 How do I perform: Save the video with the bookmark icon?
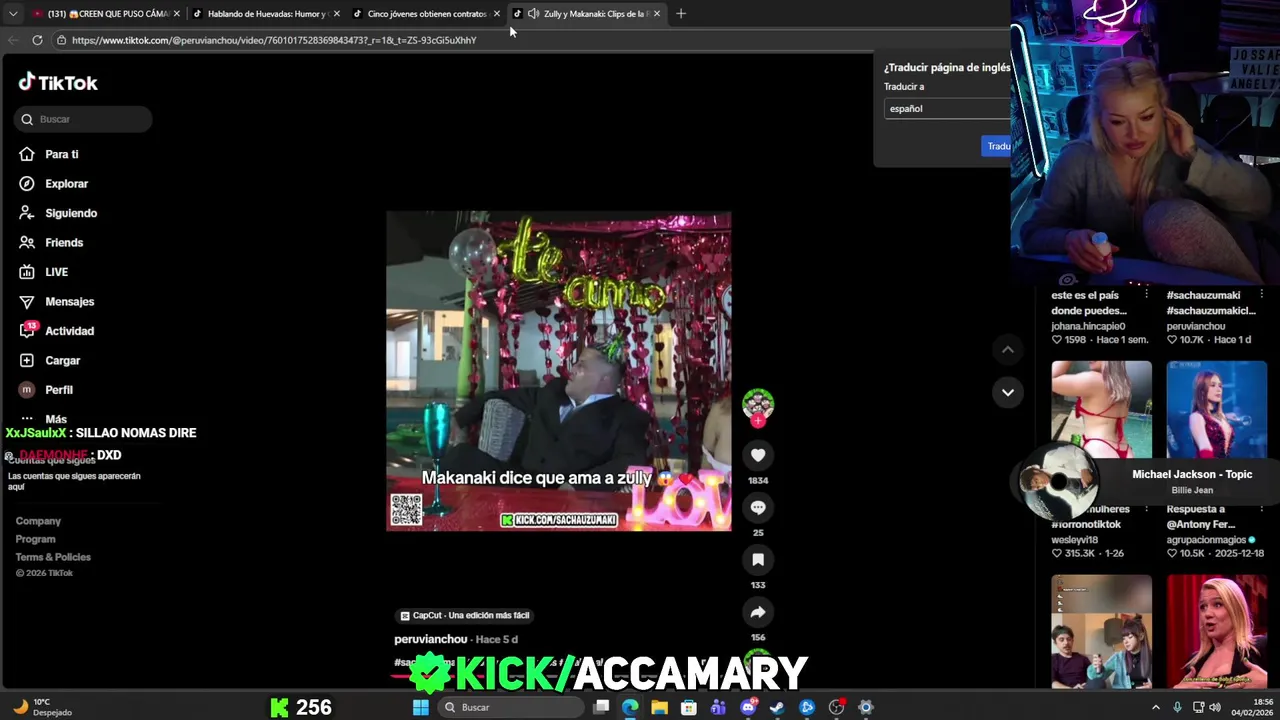tap(758, 560)
